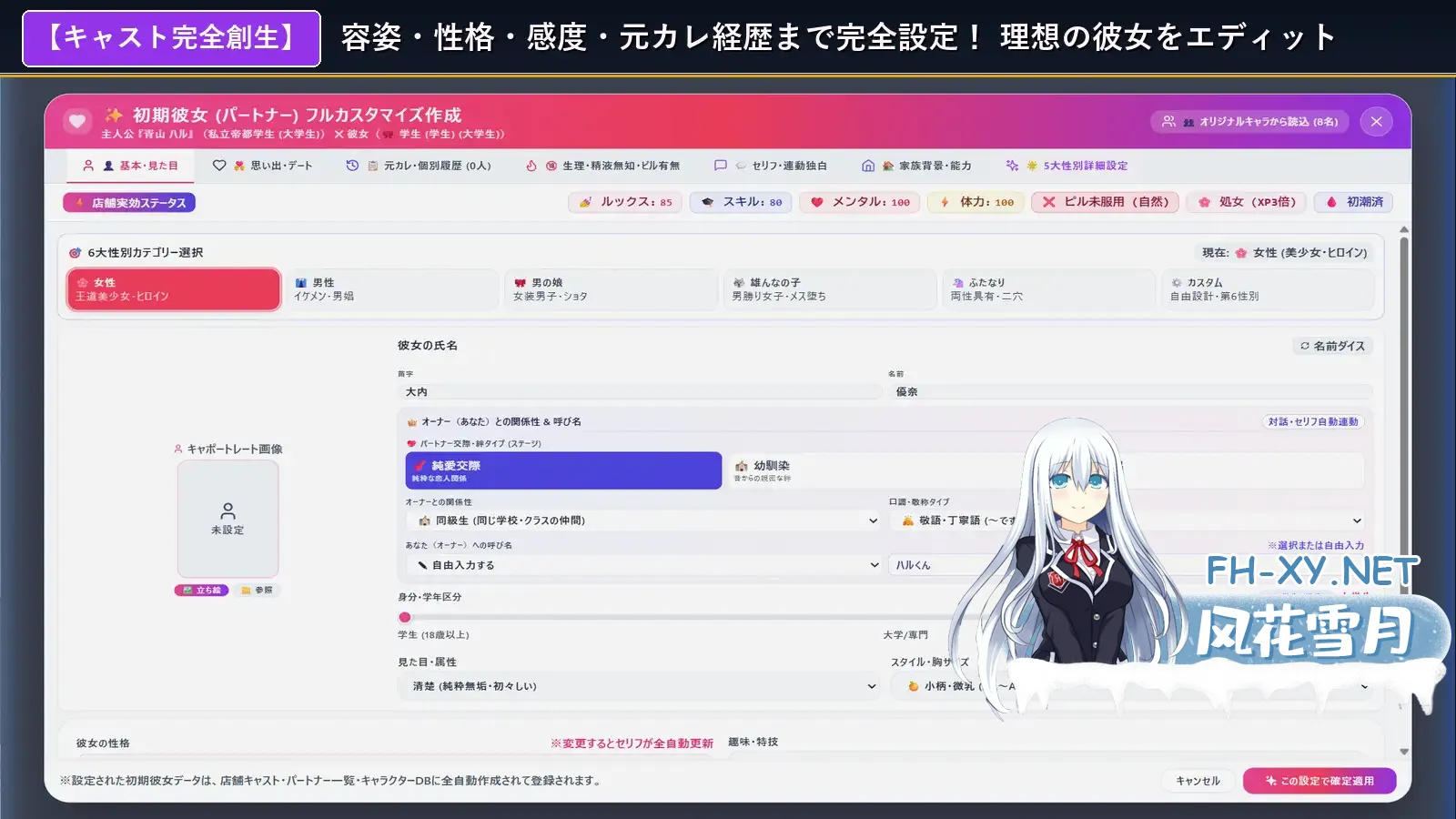
Task: Click the 参照 folder browse button
Action: click(x=257, y=591)
